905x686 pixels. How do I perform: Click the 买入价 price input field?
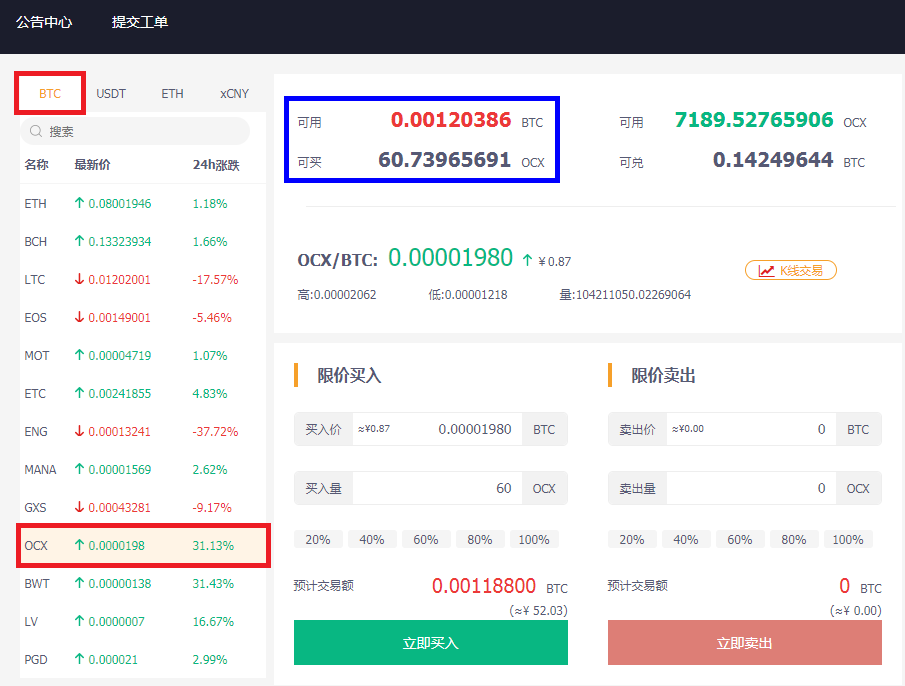click(x=437, y=429)
